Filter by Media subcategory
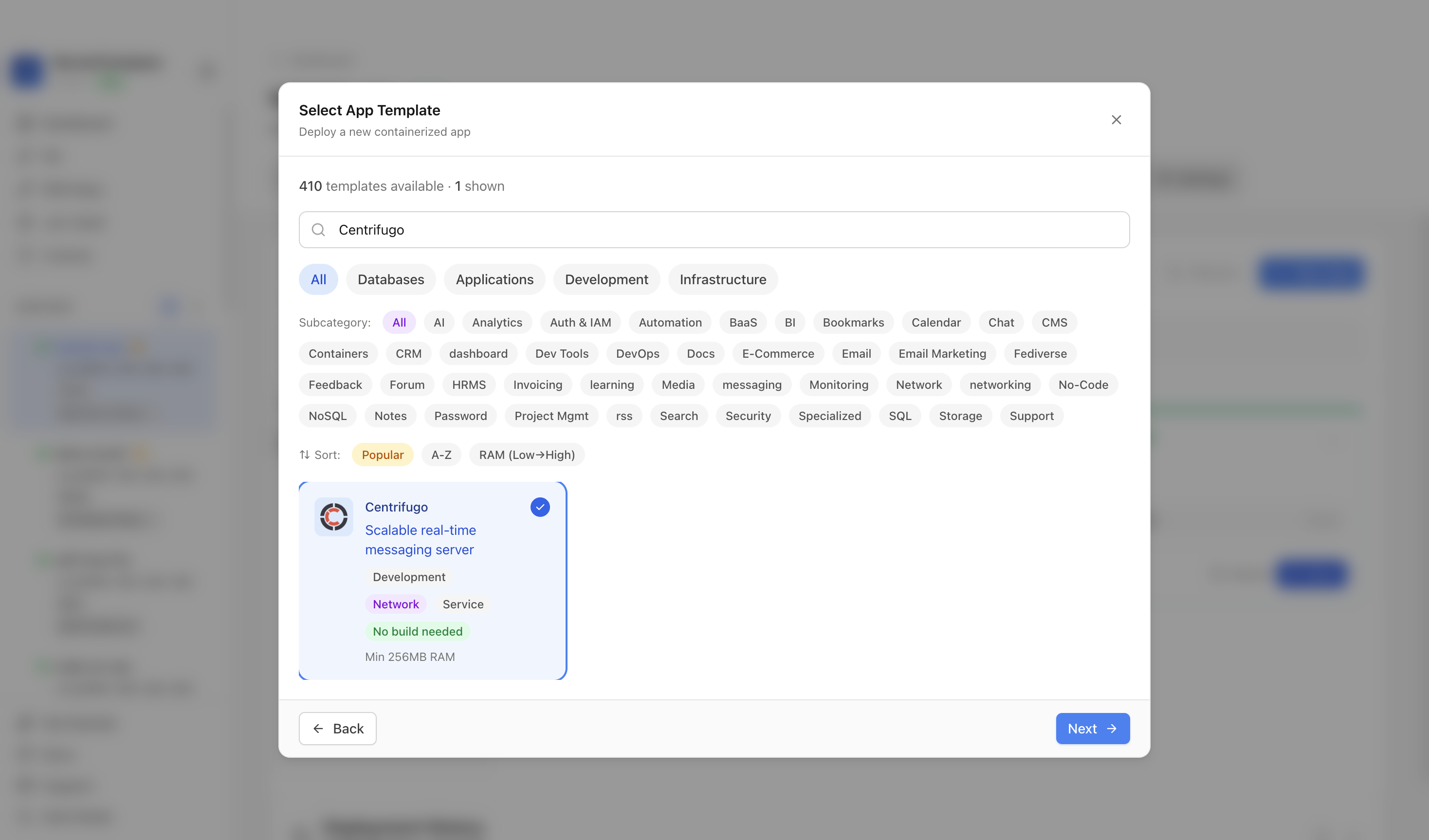The width and height of the screenshot is (1429, 840). (678, 384)
